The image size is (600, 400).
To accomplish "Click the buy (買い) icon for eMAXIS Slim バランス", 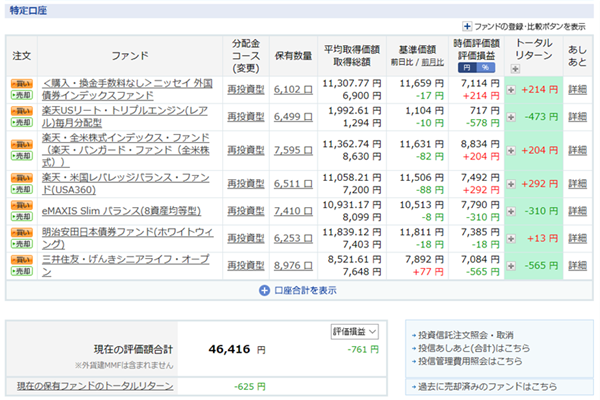I will (22, 205).
